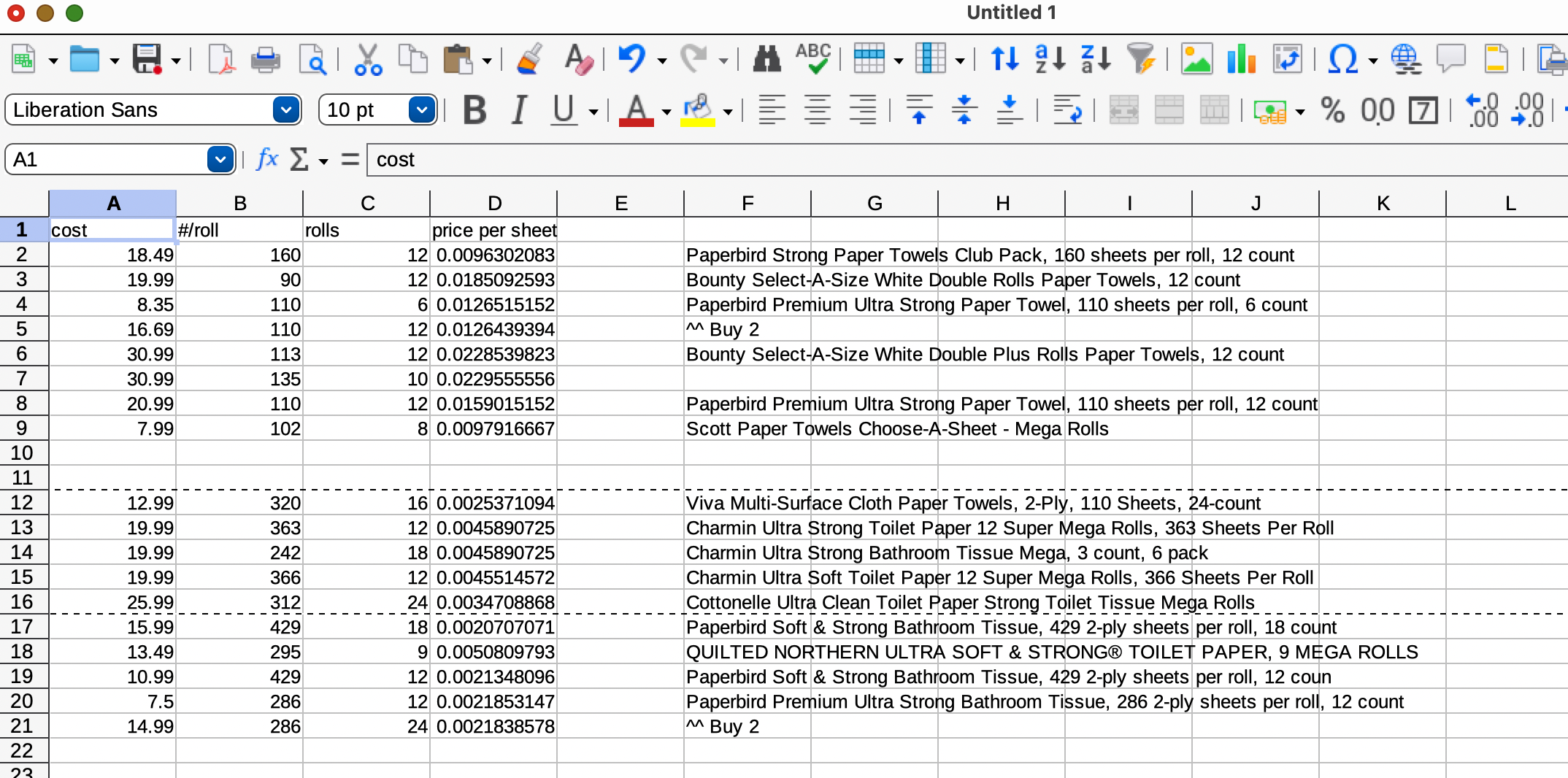The width and height of the screenshot is (1568, 778).
Task: Open a file with the folder icon
Action: coord(84,59)
